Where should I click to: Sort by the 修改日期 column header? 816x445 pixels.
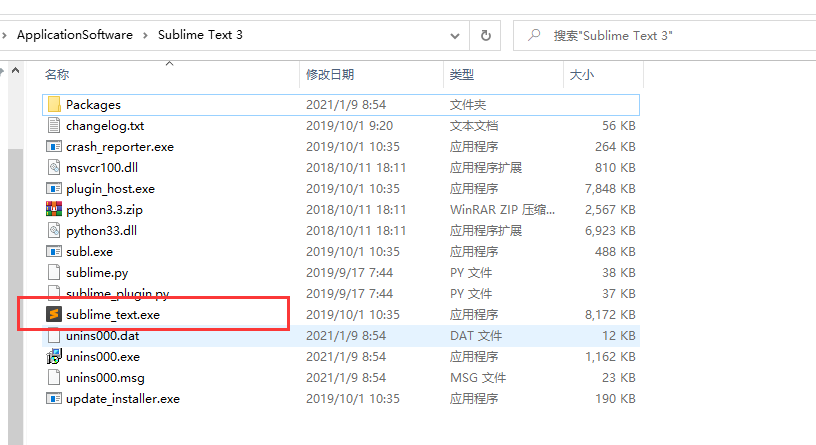point(330,74)
